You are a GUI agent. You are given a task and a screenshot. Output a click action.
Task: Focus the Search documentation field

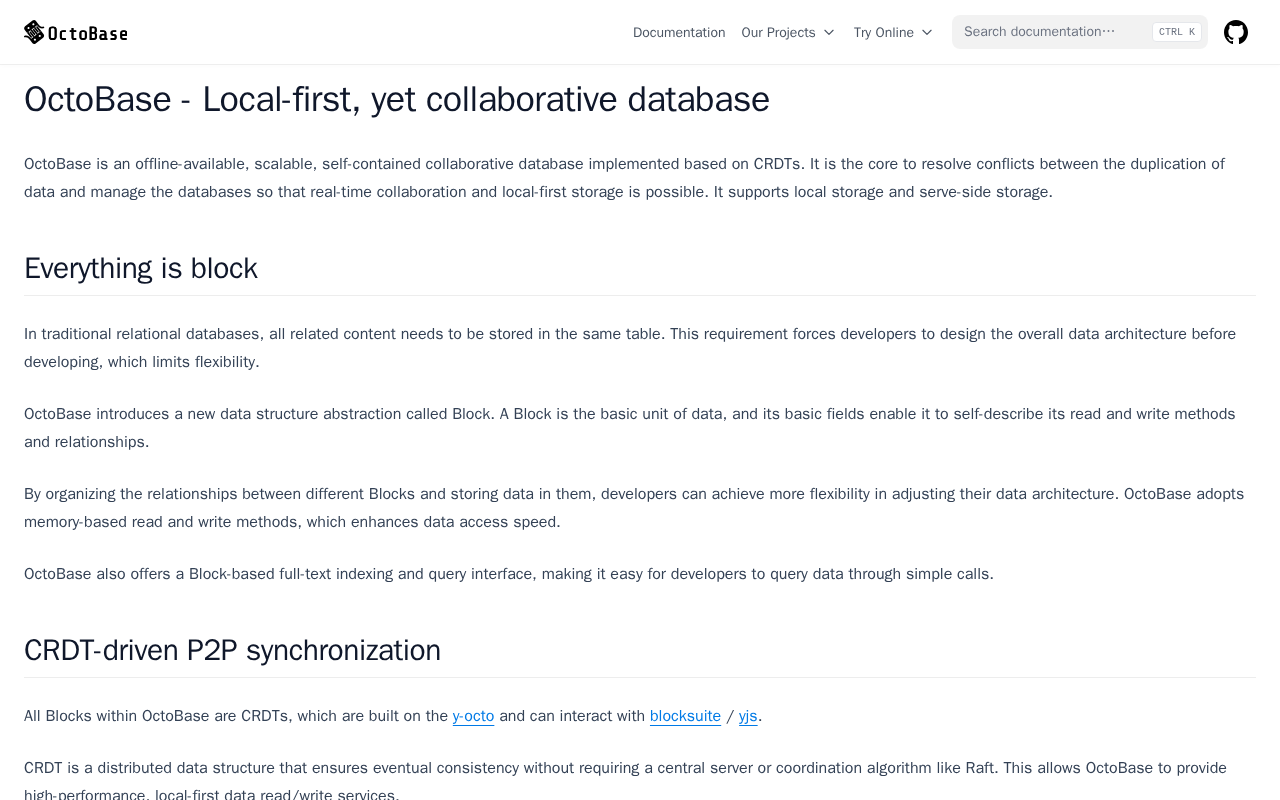click(1050, 32)
